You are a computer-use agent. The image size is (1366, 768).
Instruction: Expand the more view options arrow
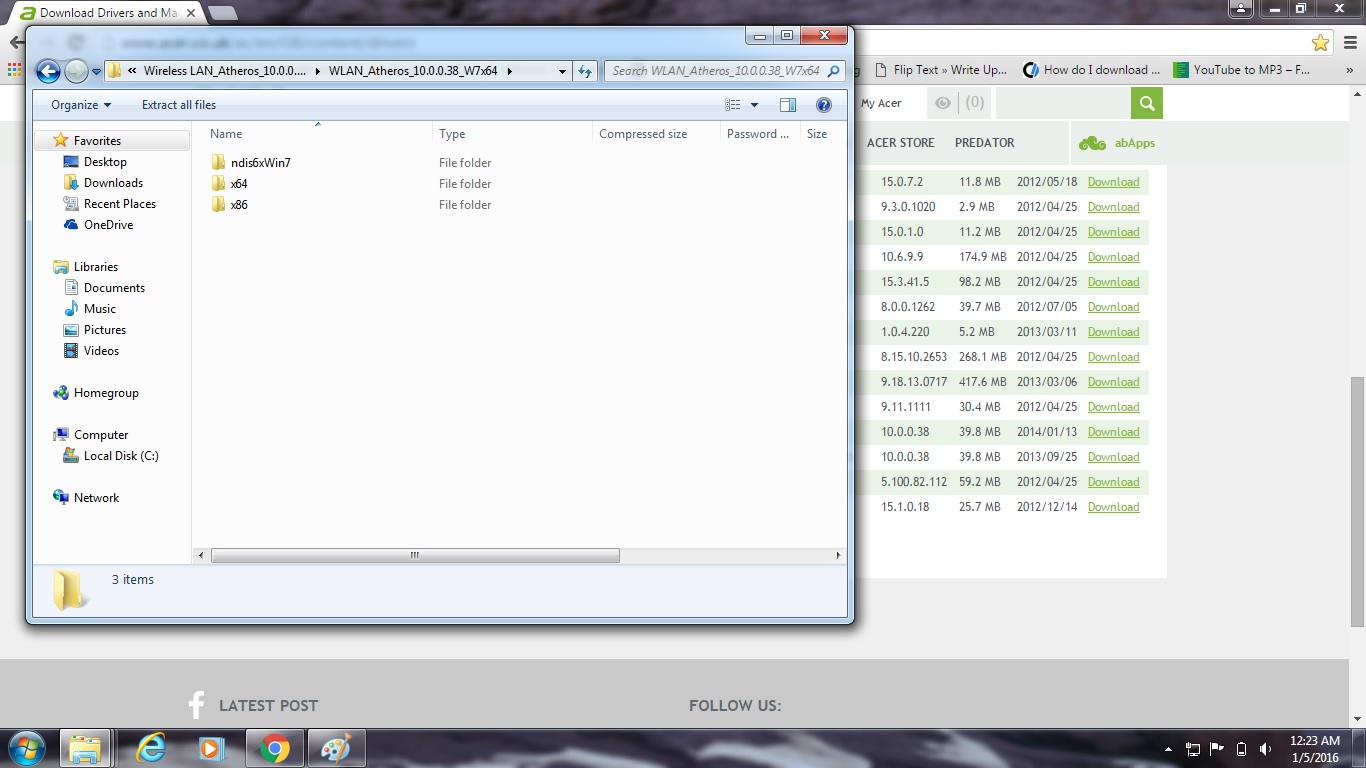(755, 105)
